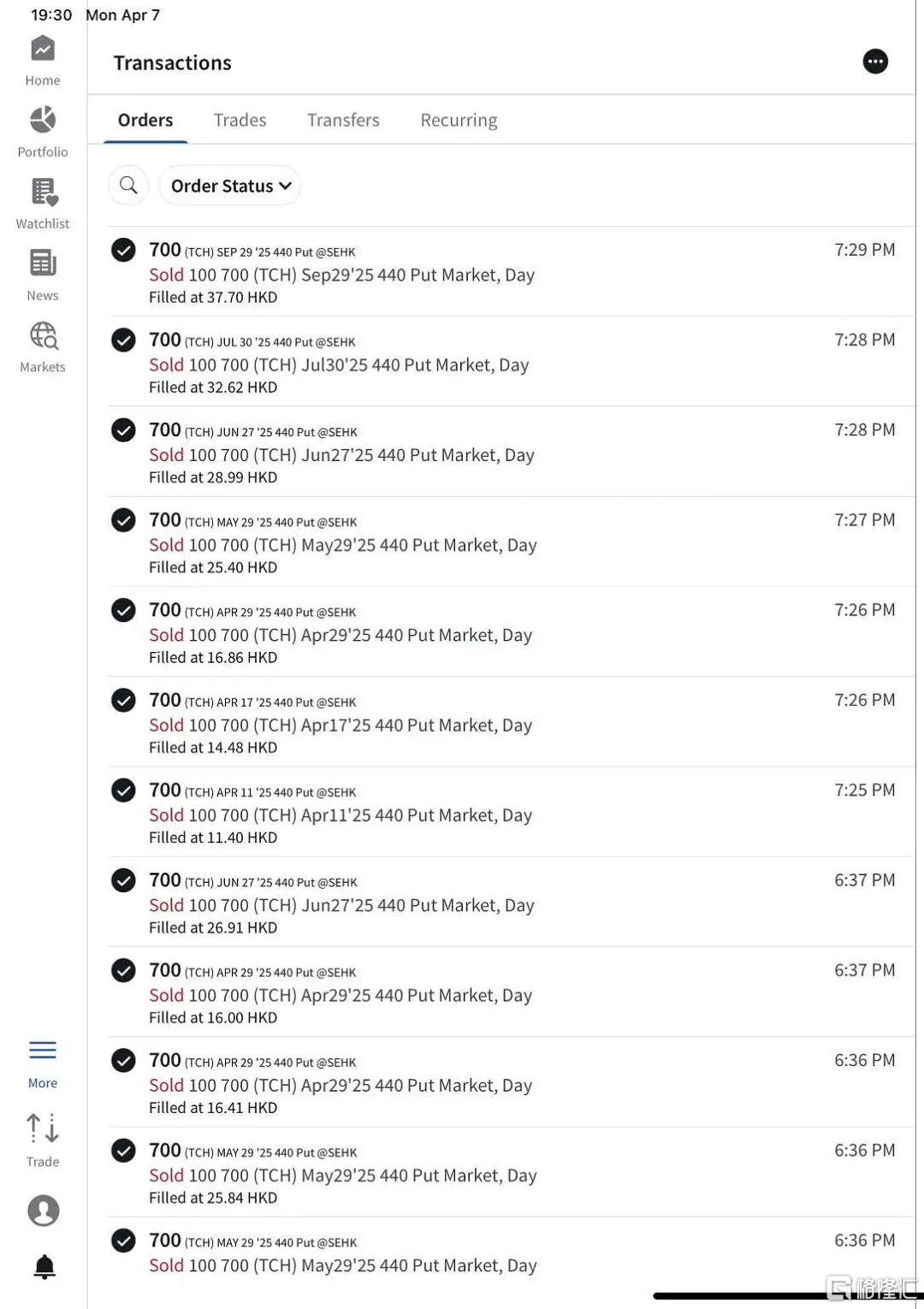This screenshot has height=1309, width=924.
Task: Open the News sidebar icon
Action: point(43,264)
